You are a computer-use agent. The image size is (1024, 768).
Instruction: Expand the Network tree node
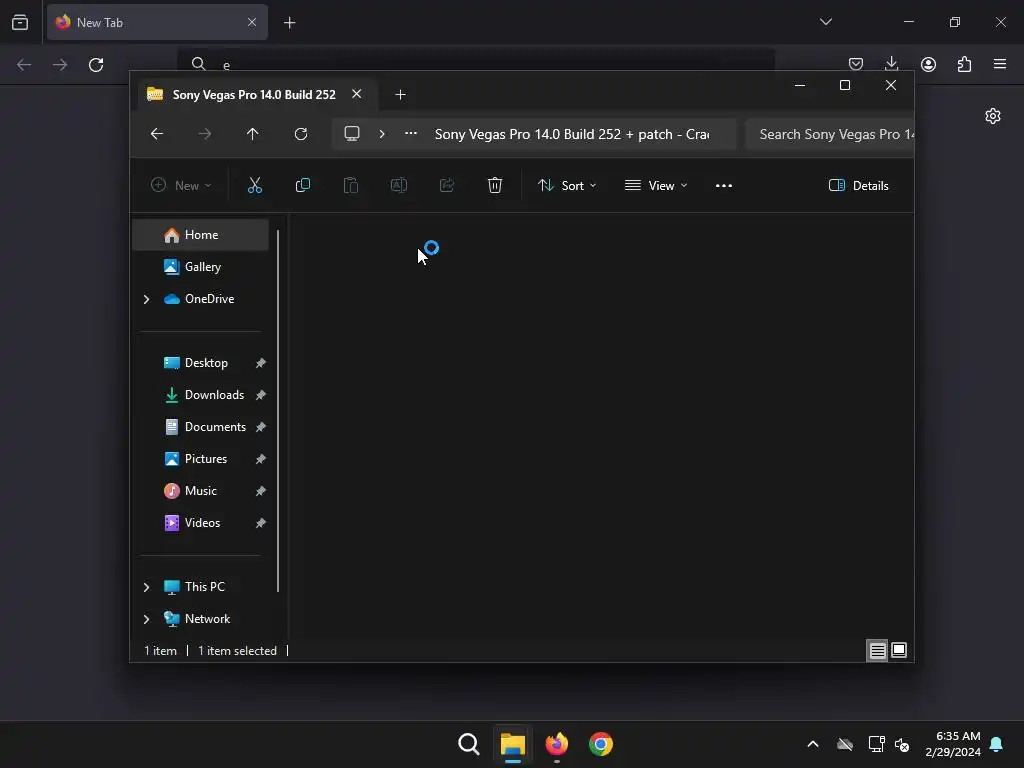[146, 619]
